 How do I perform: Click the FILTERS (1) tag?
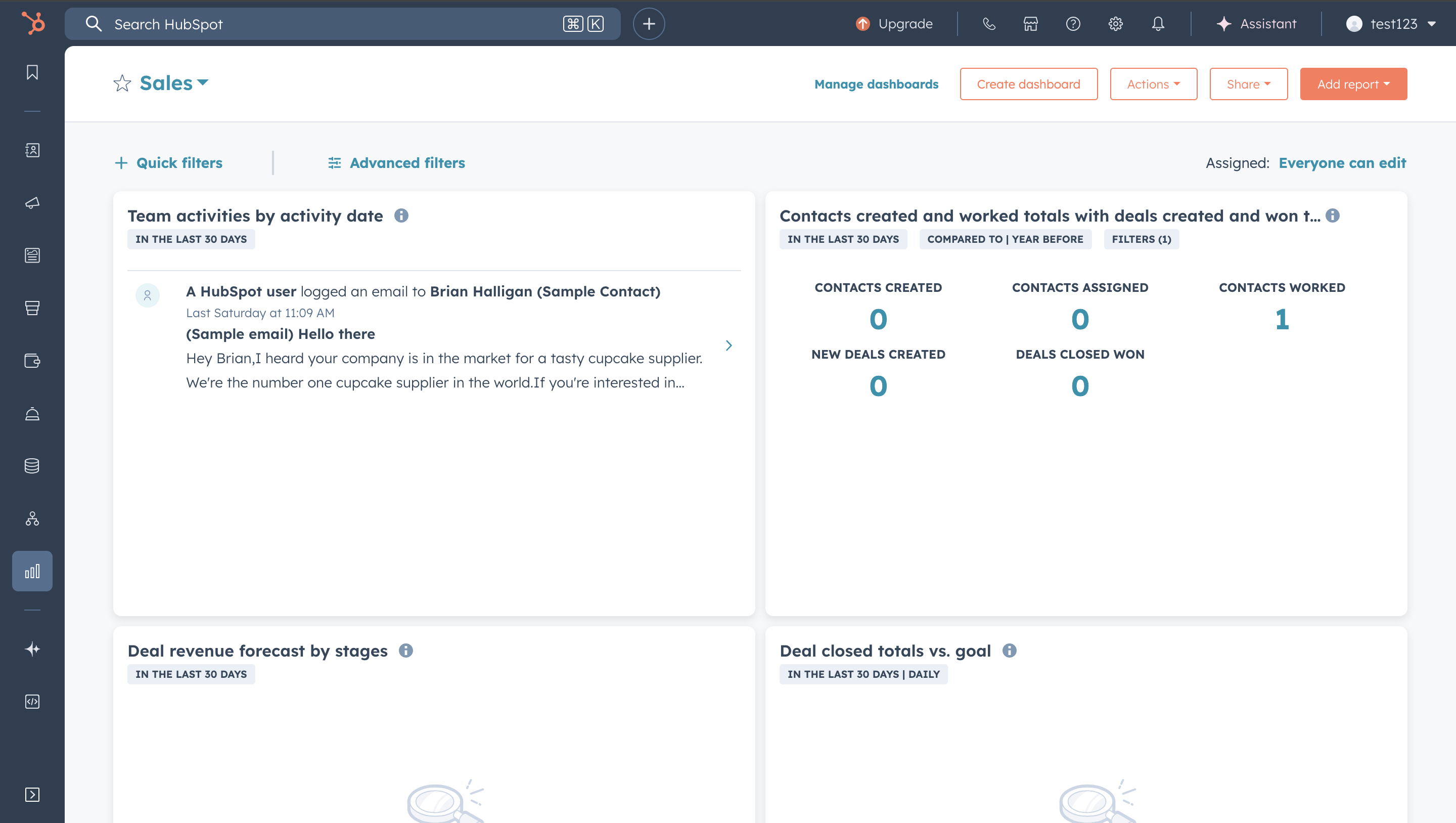[x=1141, y=239]
